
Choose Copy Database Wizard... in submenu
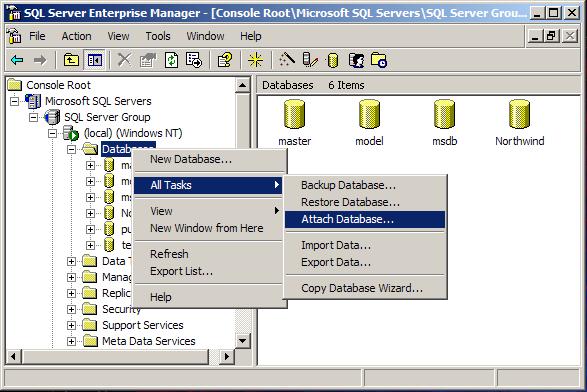point(365,288)
